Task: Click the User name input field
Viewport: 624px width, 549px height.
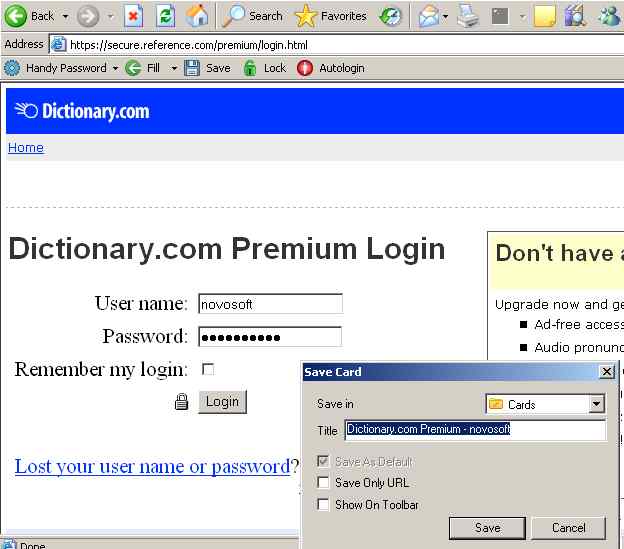Action: point(270,304)
